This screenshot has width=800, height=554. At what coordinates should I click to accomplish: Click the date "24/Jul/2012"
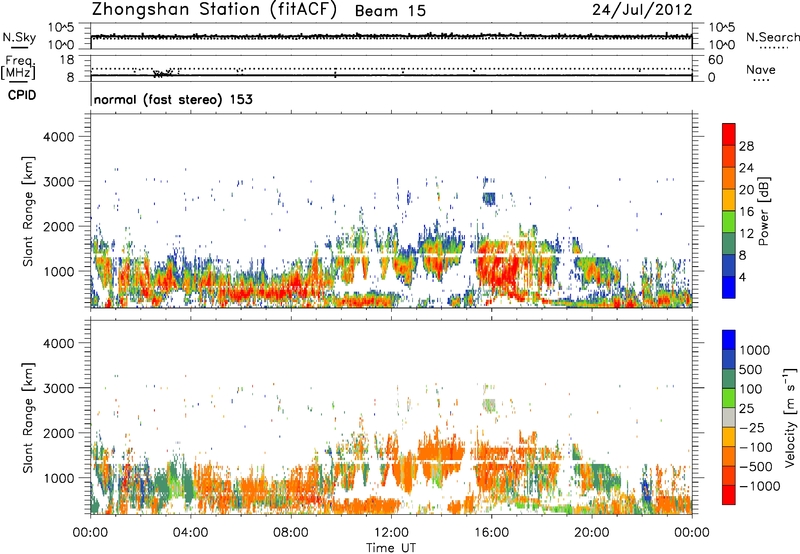click(642, 10)
